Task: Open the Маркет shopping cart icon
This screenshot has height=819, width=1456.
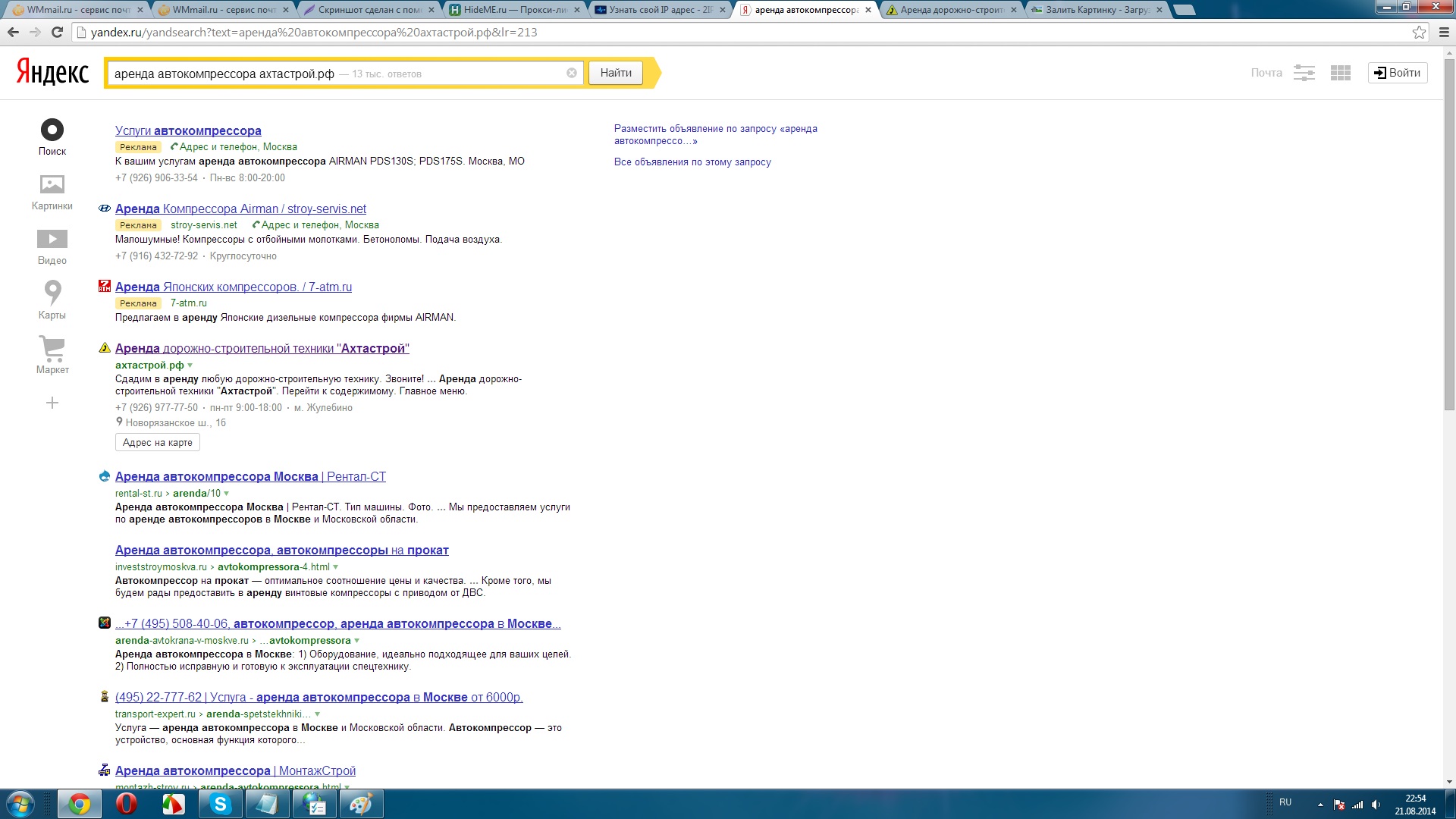Action: (52, 348)
